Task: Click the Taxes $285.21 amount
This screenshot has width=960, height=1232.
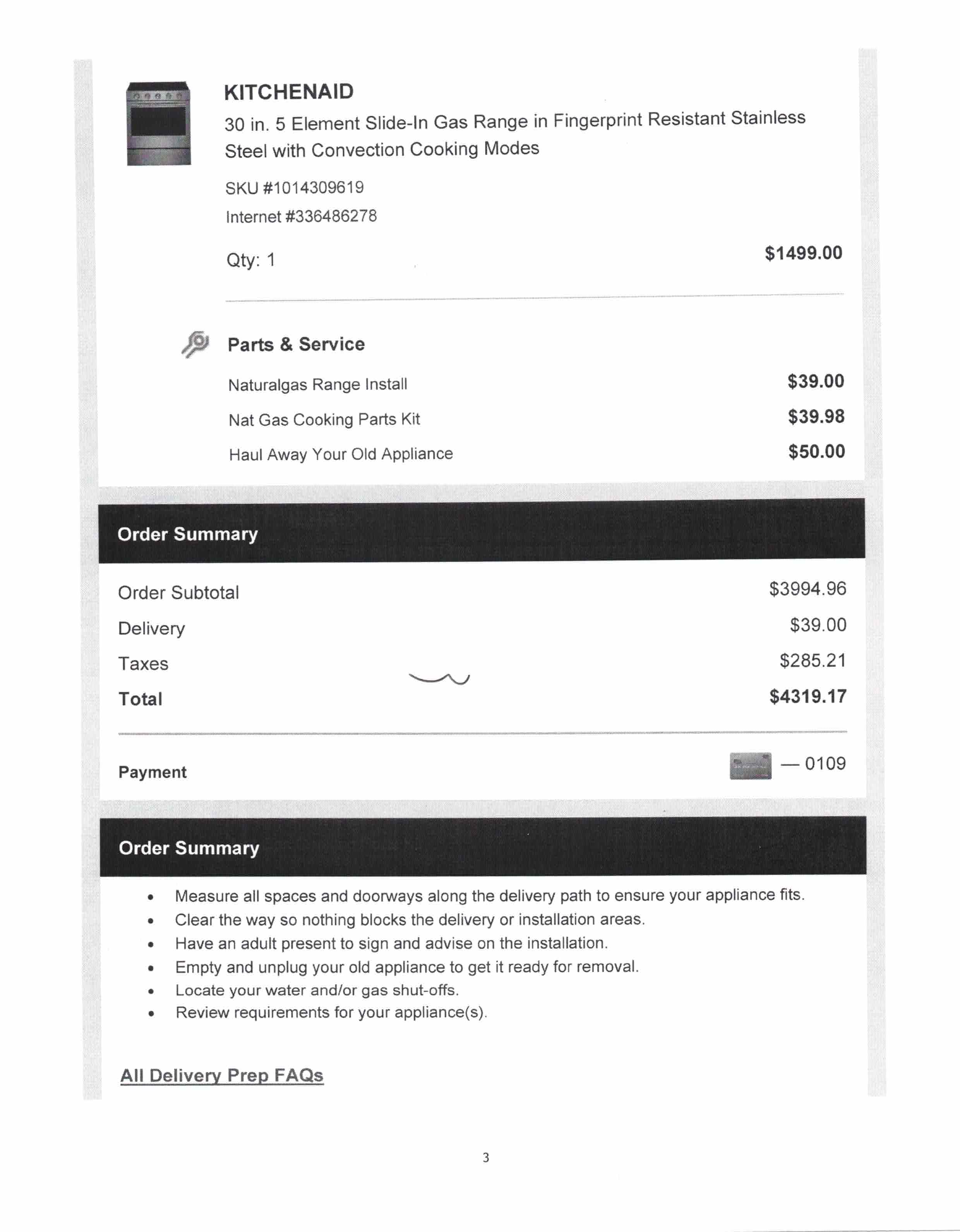Action: [x=813, y=661]
